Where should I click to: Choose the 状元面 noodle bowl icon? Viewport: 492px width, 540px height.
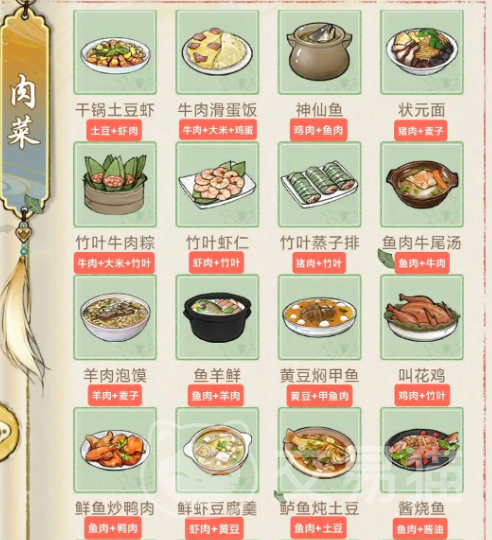coord(422,52)
